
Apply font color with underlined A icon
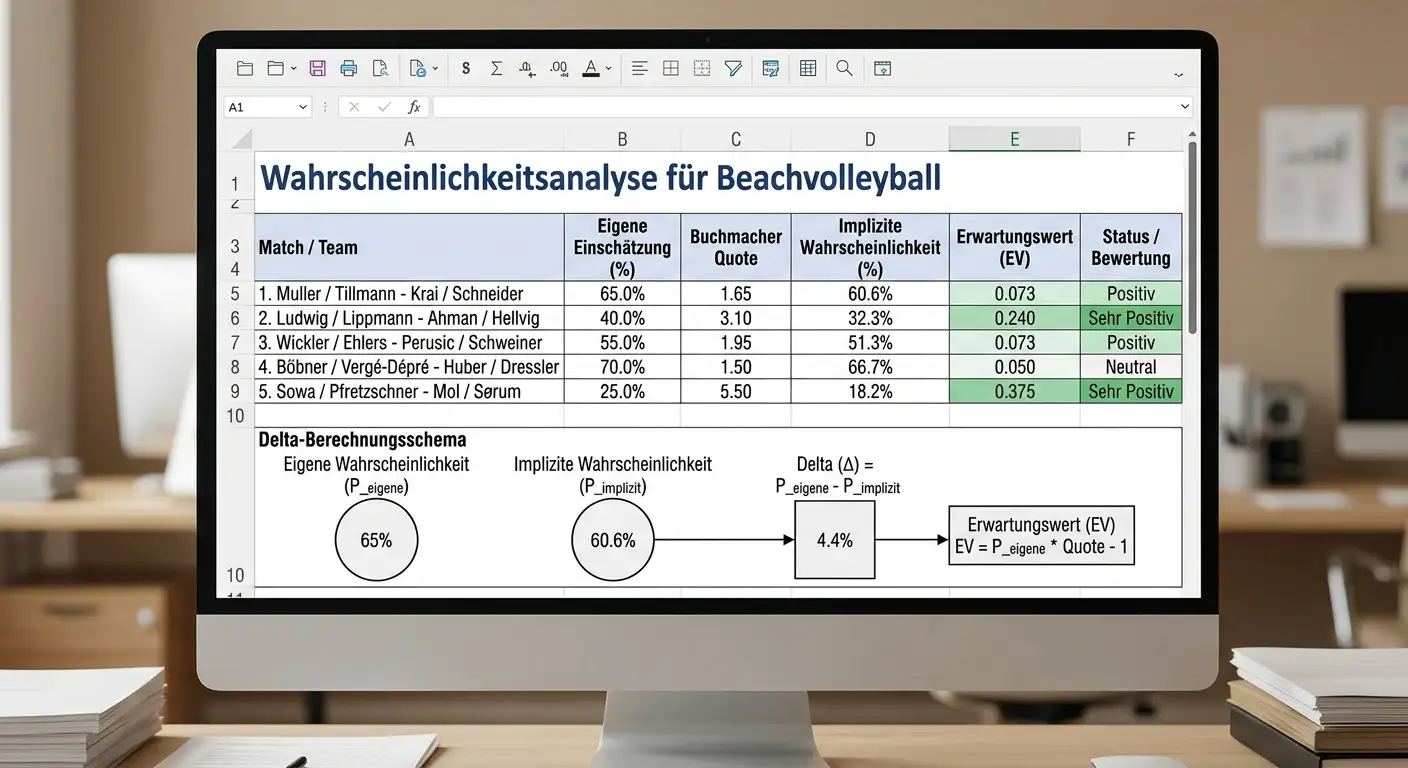pyautogui.click(x=591, y=69)
